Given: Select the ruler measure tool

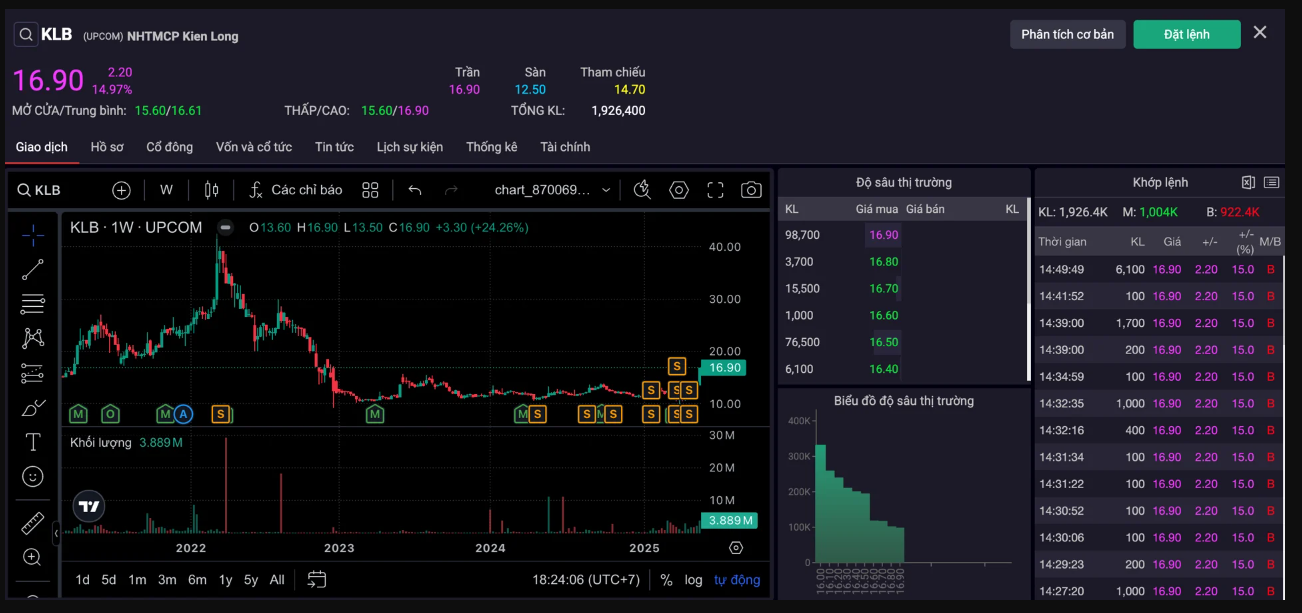Looking at the screenshot, I should (x=33, y=523).
